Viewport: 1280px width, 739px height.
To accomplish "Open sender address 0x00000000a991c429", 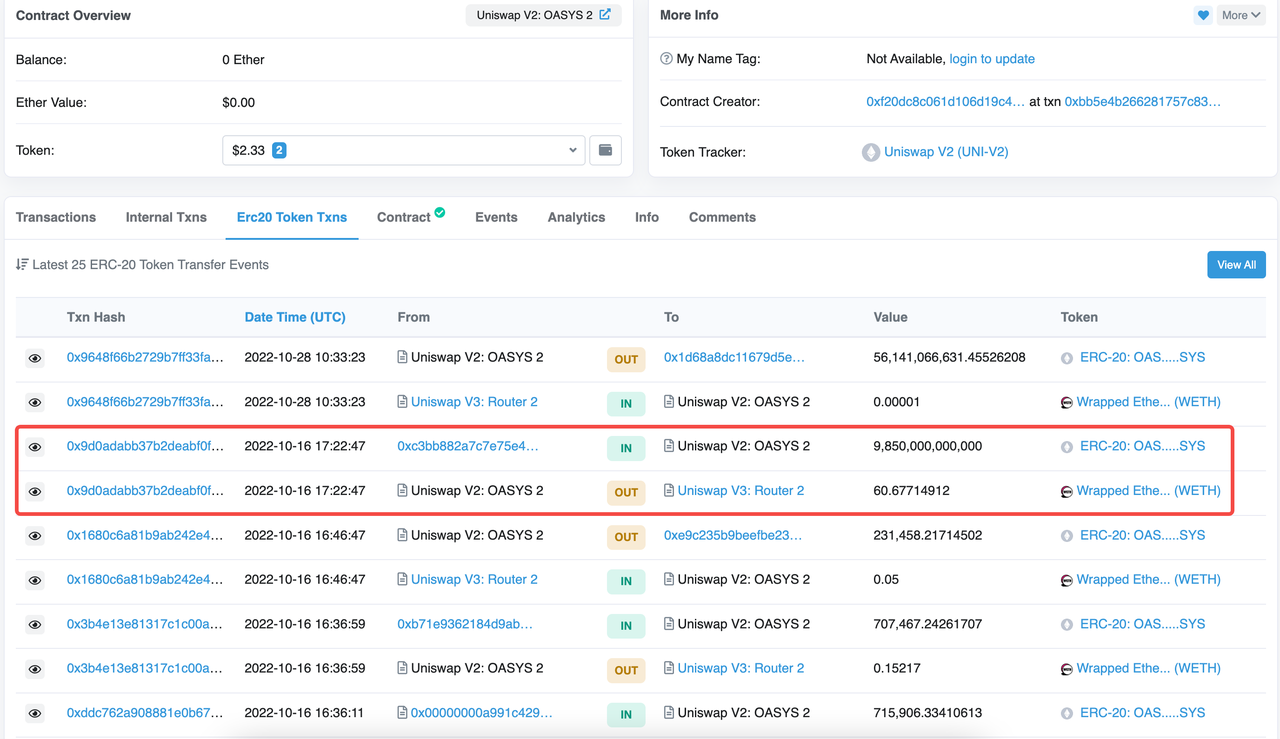I will [482, 713].
